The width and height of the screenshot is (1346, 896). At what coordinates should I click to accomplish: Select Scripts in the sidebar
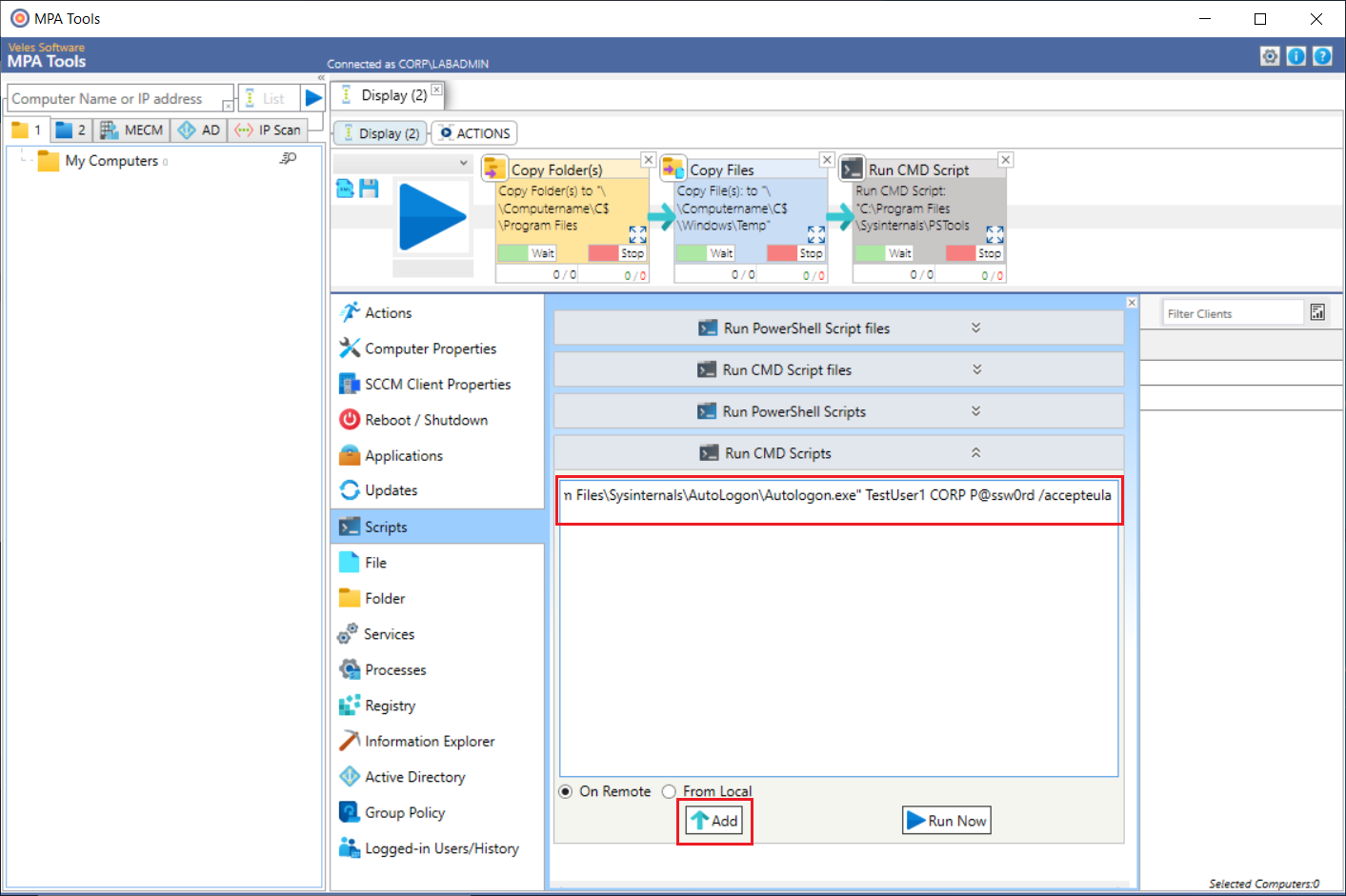click(437, 527)
